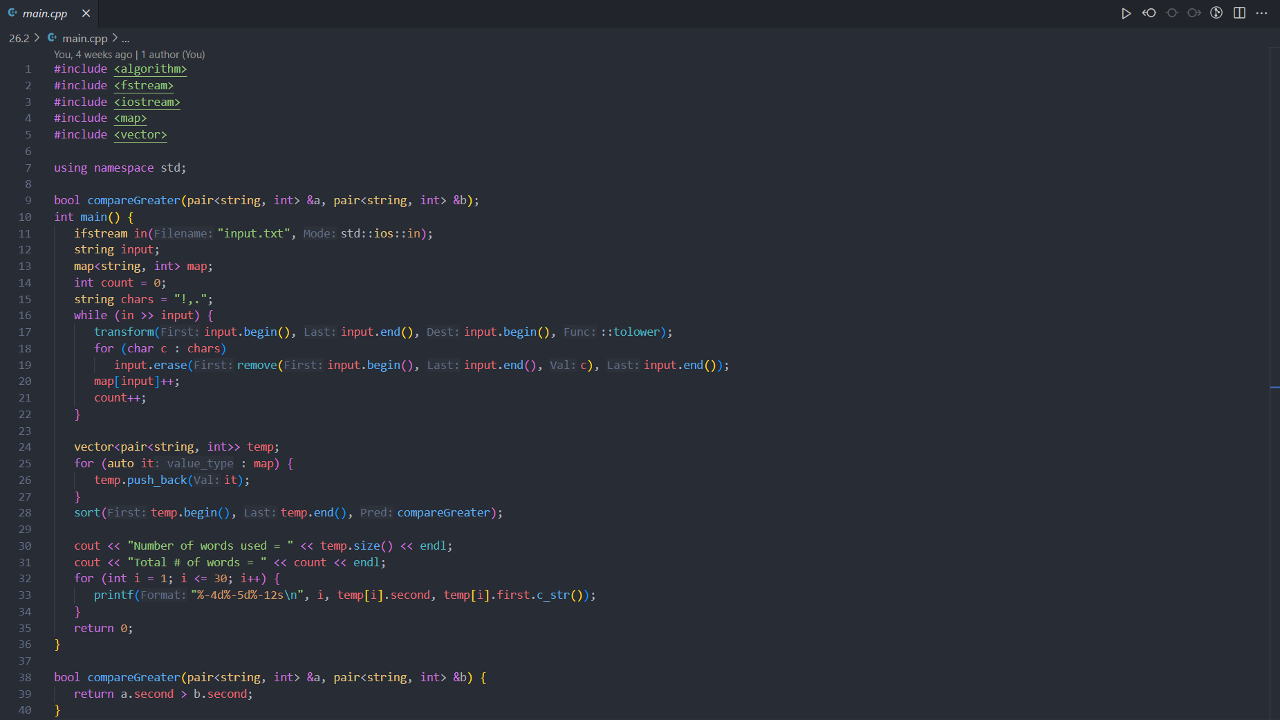Click the "%-4d%-5d%-12s\n" format string
The image size is (1280, 720).
pos(247,595)
